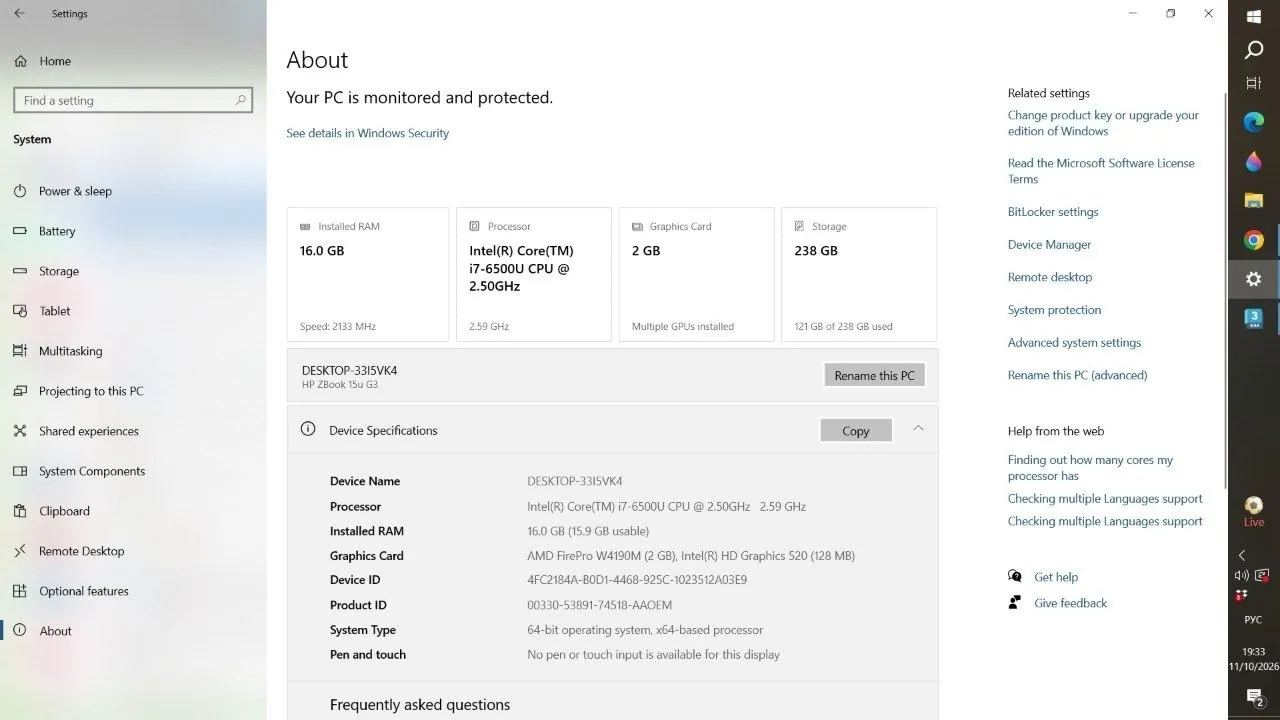Image resolution: width=1280 pixels, height=720 pixels.
Task: Open See details in Windows Security
Action: [x=367, y=133]
